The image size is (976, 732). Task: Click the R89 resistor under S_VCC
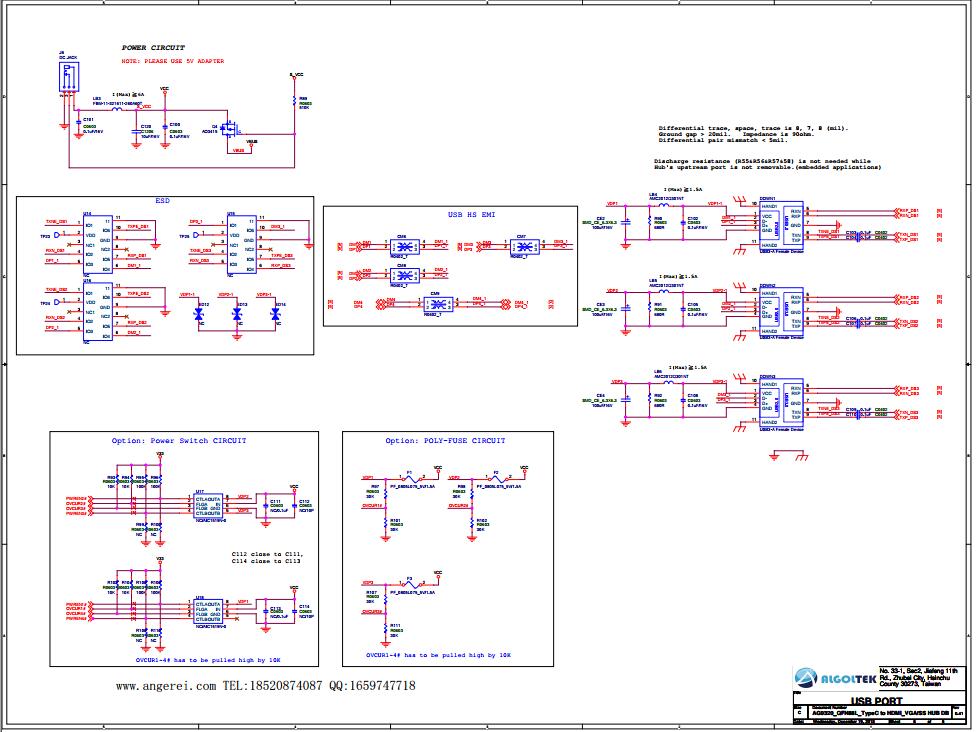[x=294, y=102]
